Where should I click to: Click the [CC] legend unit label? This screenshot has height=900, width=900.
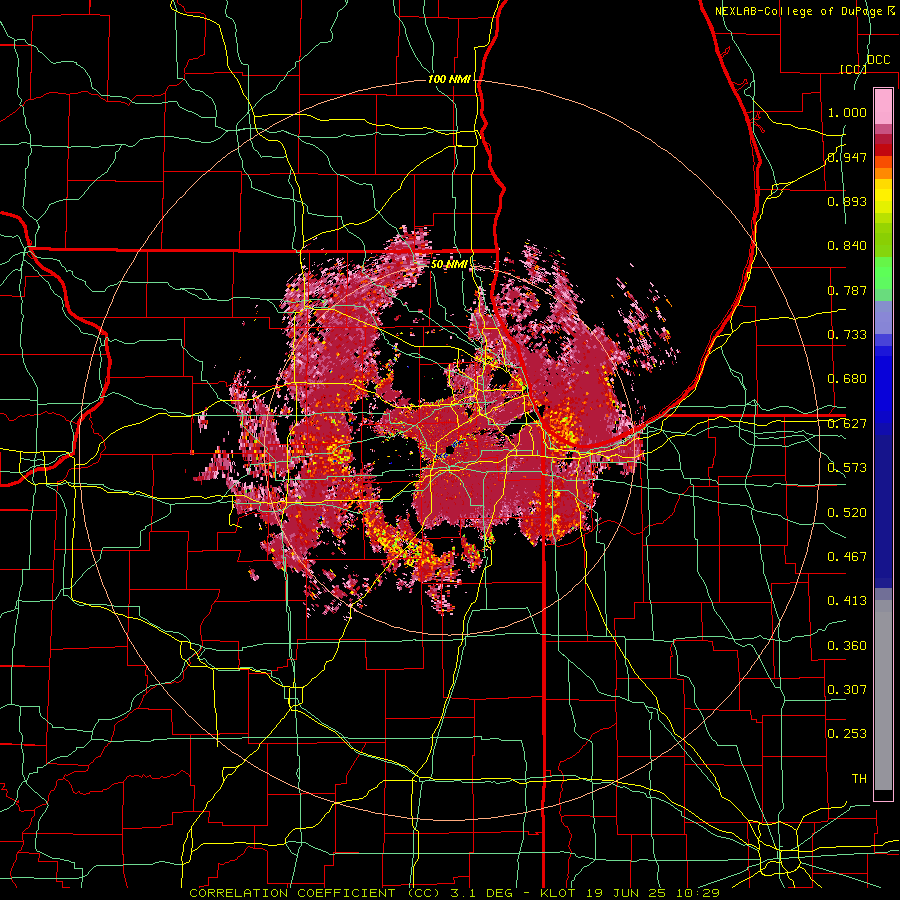[x=853, y=69]
